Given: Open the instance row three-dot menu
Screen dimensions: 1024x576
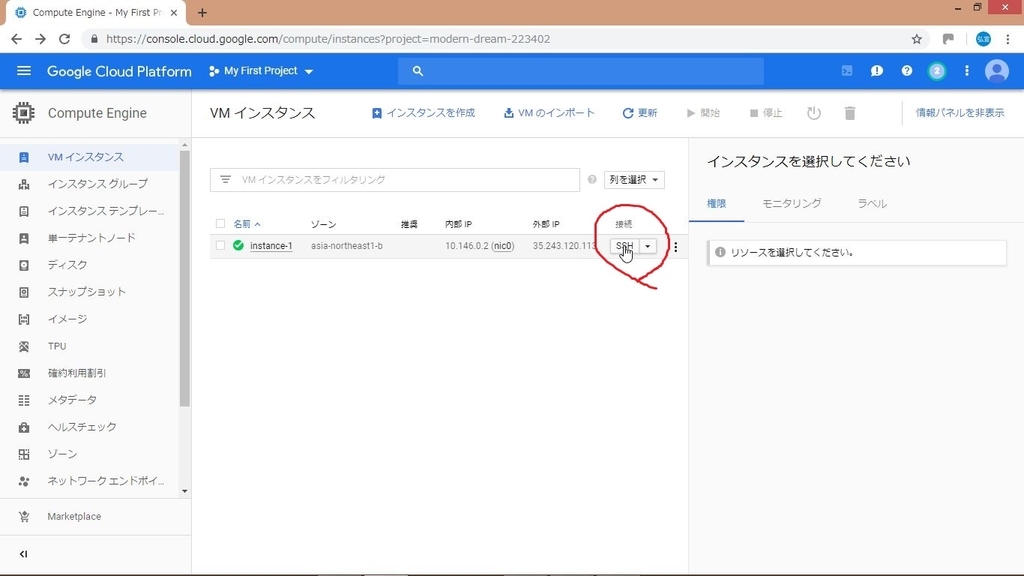Looking at the screenshot, I should pyautogui.click(x=676, y=246).
